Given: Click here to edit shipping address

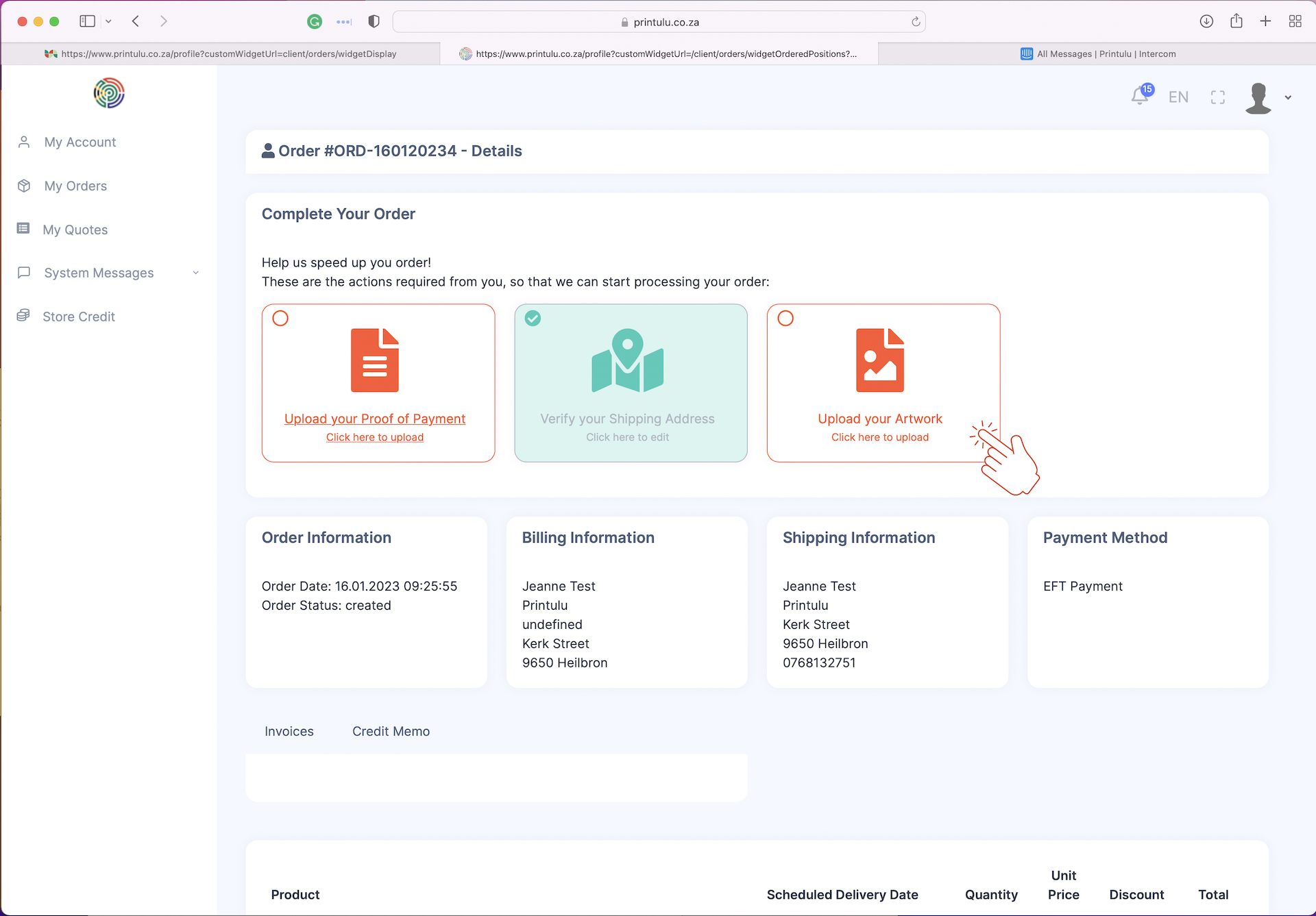Looking at the screenshot, I should click(x=627, y=437).
